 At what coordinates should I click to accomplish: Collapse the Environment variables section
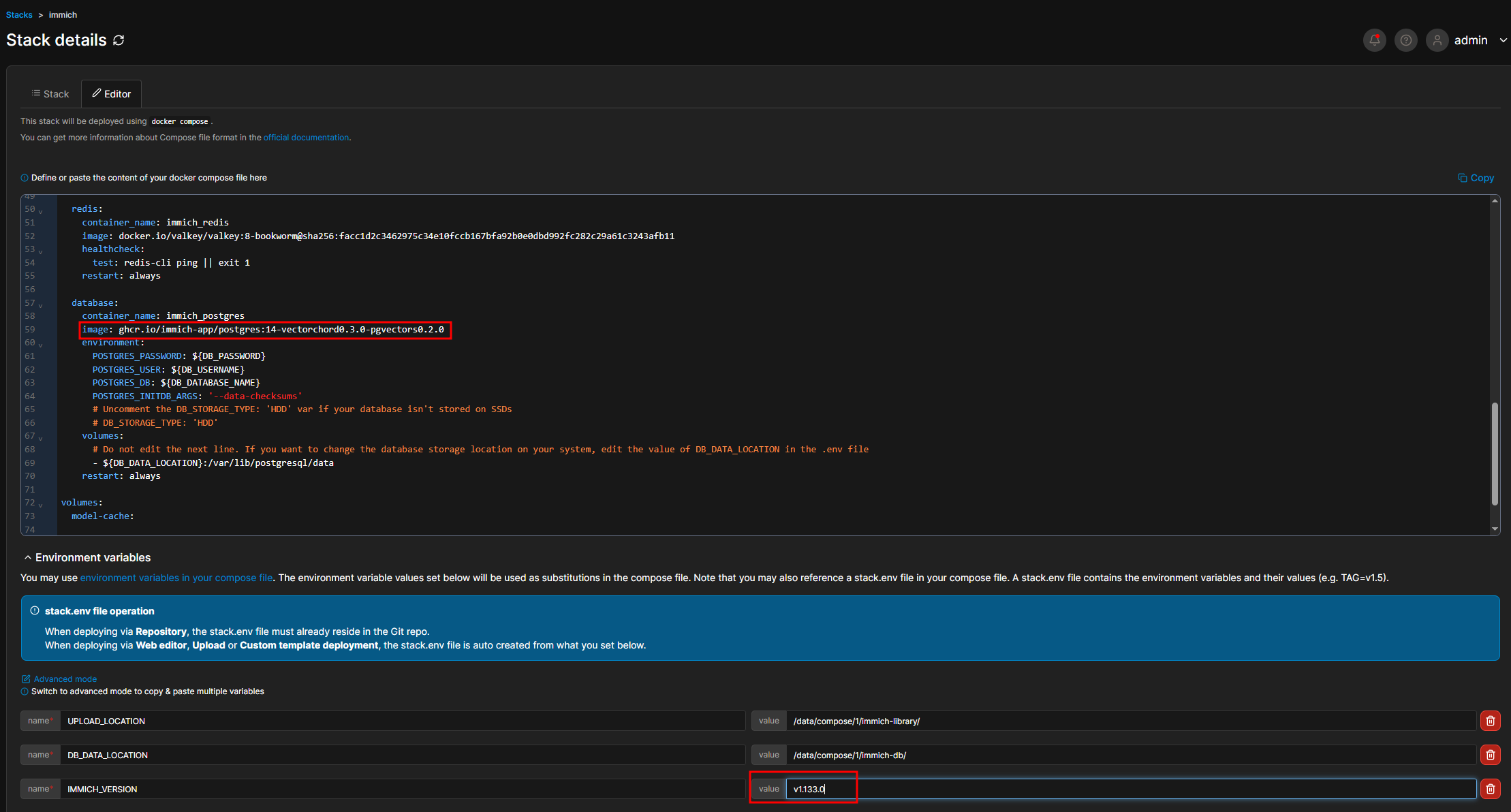click(x=28, y=557)
